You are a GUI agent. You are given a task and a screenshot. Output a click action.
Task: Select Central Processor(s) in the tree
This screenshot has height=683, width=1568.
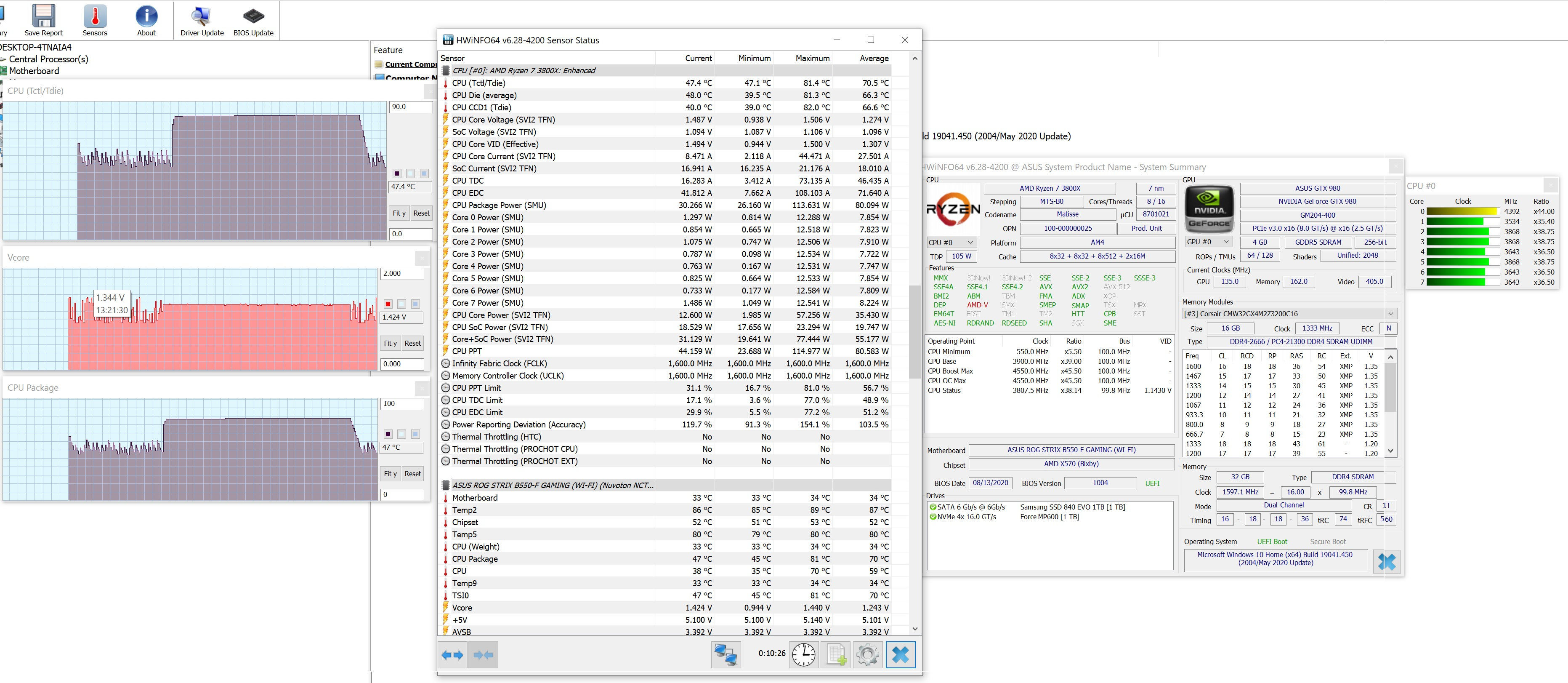48,59
